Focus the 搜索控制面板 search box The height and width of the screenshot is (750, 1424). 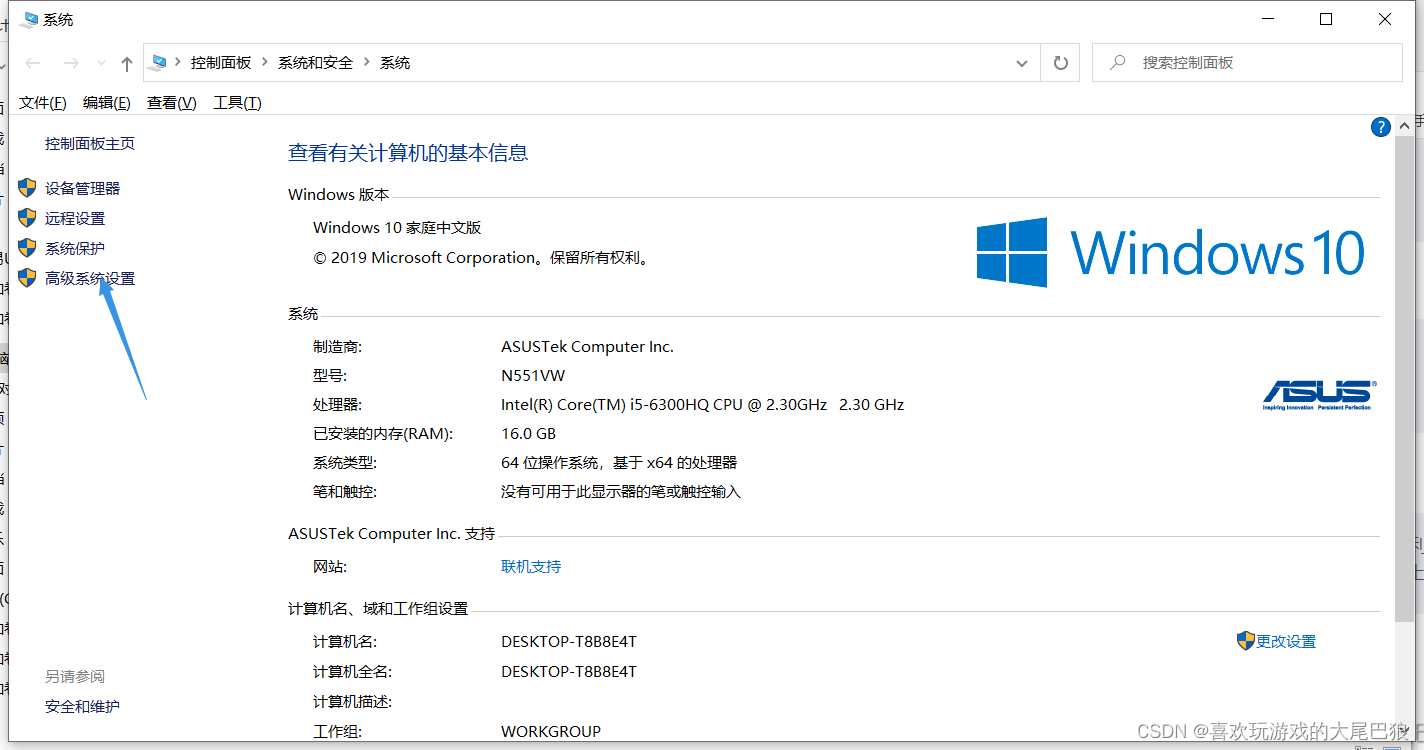click(1247, 62)
